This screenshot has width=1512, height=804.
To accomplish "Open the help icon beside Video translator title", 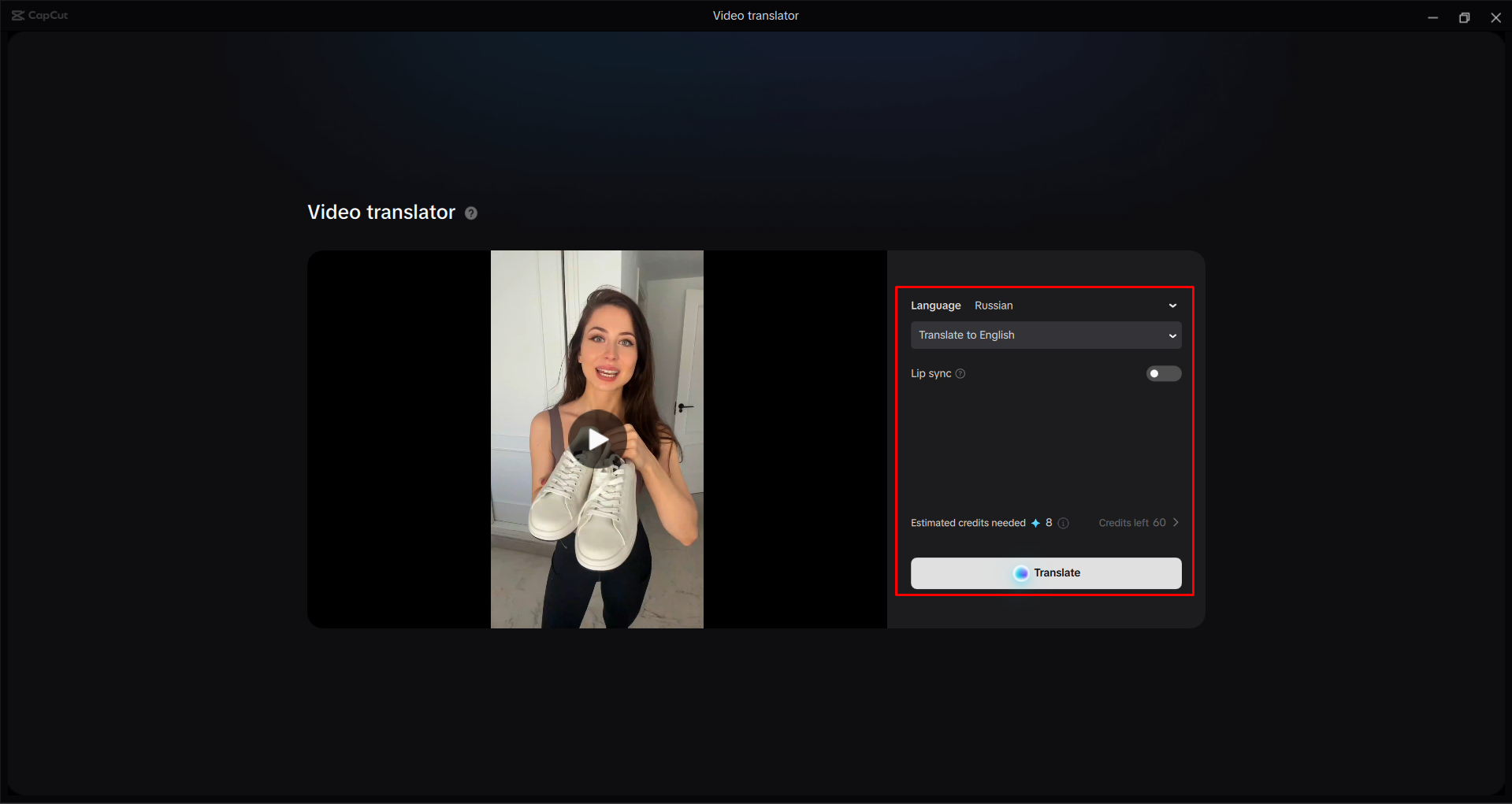I will (471, 213).
